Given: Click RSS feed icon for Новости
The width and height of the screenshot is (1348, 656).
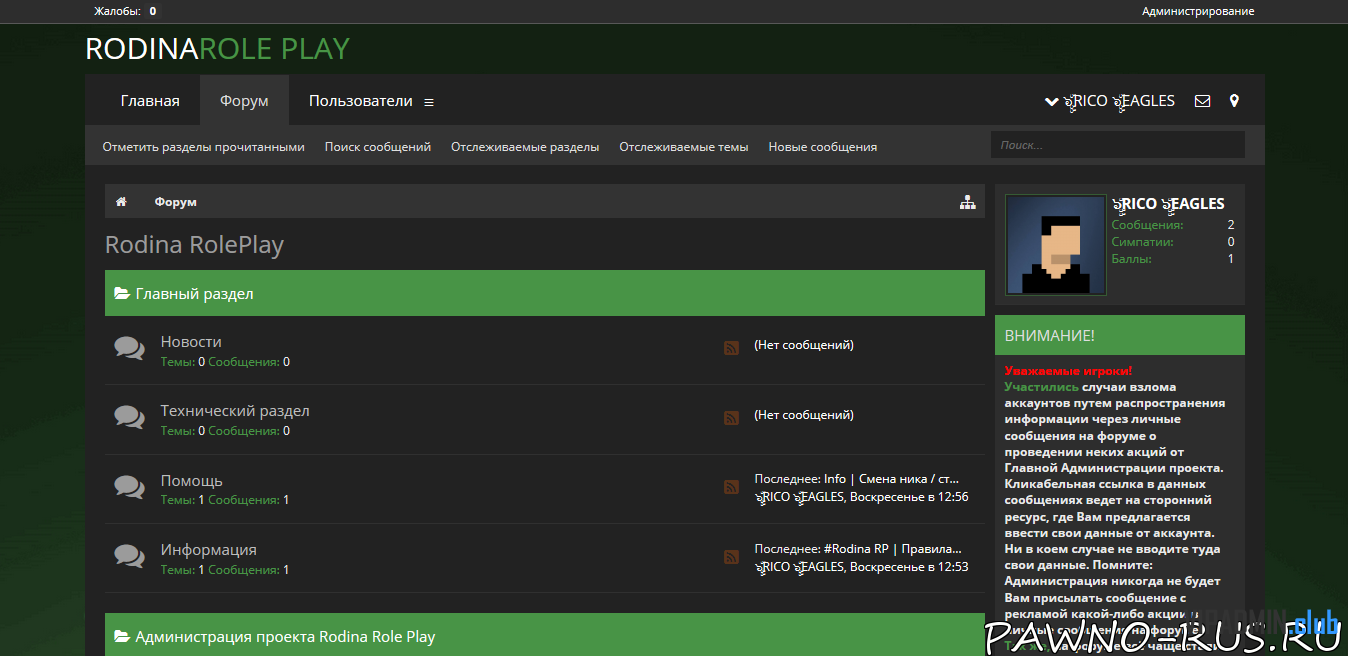Looking at the screenshot, I should [x=731, y=347].
